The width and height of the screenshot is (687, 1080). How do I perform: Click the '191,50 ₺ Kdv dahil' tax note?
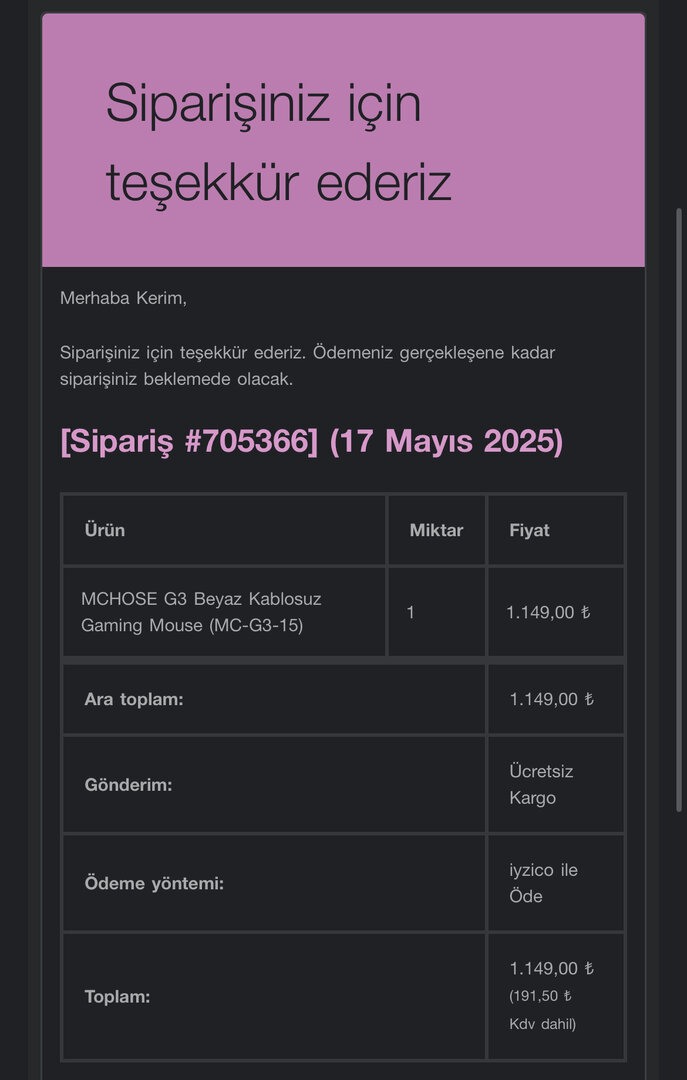pyautogui.click(x=542, y=1010)
